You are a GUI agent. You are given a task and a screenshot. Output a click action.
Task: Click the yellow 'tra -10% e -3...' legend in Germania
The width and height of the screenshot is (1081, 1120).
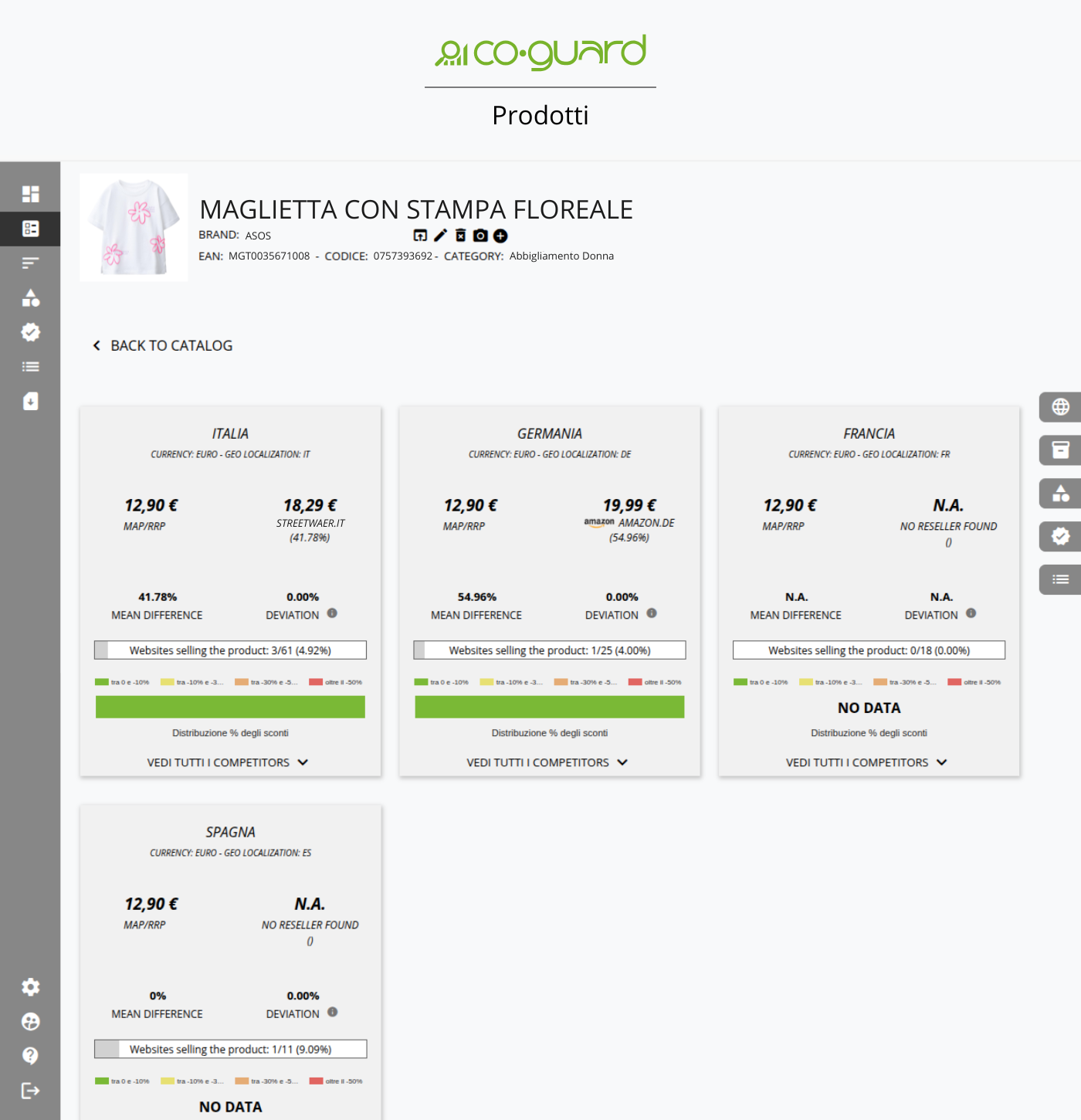511,682
